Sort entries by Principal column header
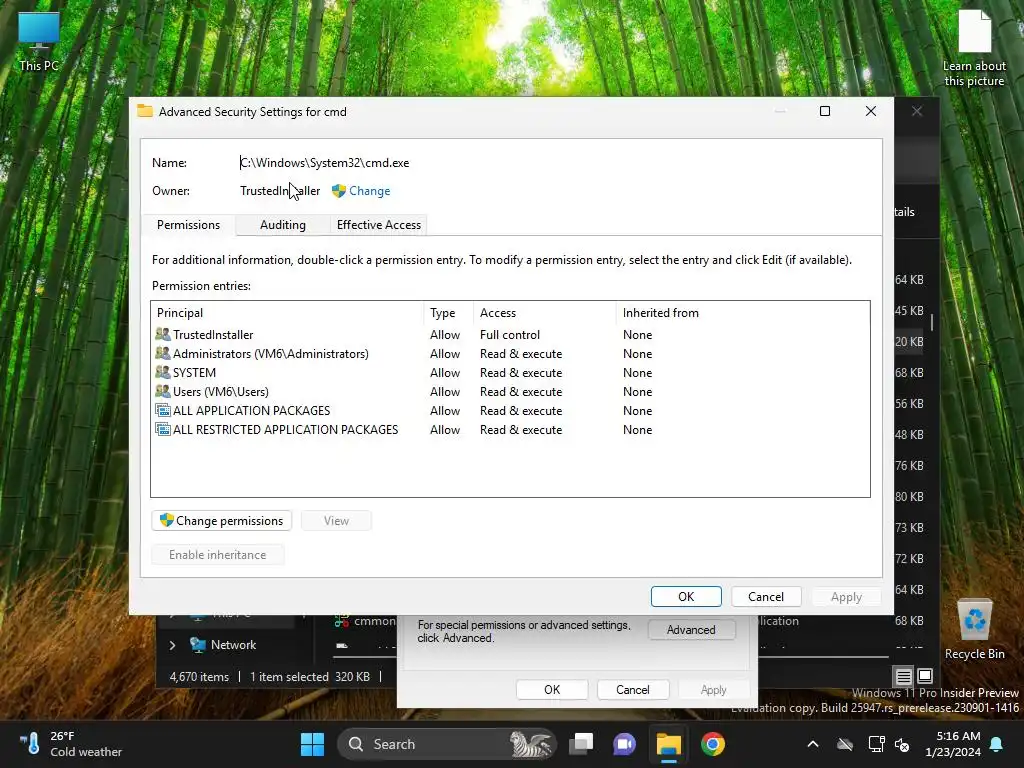The image size is (1024, 768). pos(287,313)
